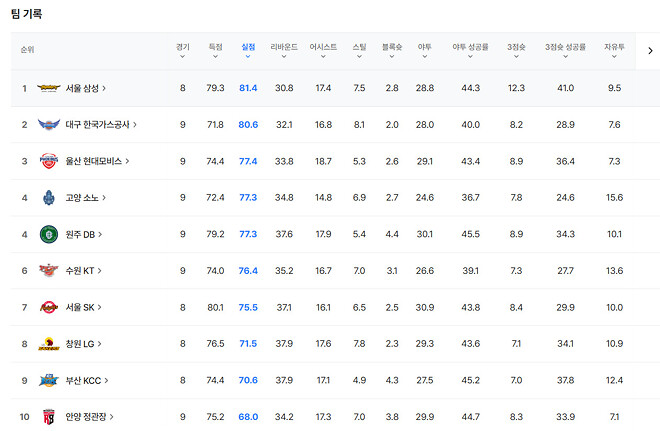Viewport: 660px width, 431px height.
Task: Select 부산 KCC 3점슛 성공률 value 37.8
Action: pos(565,380)
